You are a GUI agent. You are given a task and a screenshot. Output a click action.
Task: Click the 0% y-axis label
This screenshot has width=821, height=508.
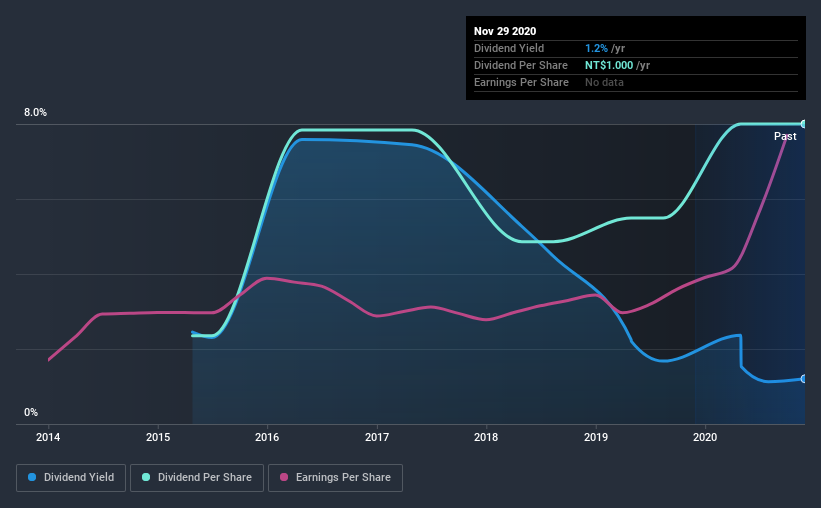click(x=31, y=413)
